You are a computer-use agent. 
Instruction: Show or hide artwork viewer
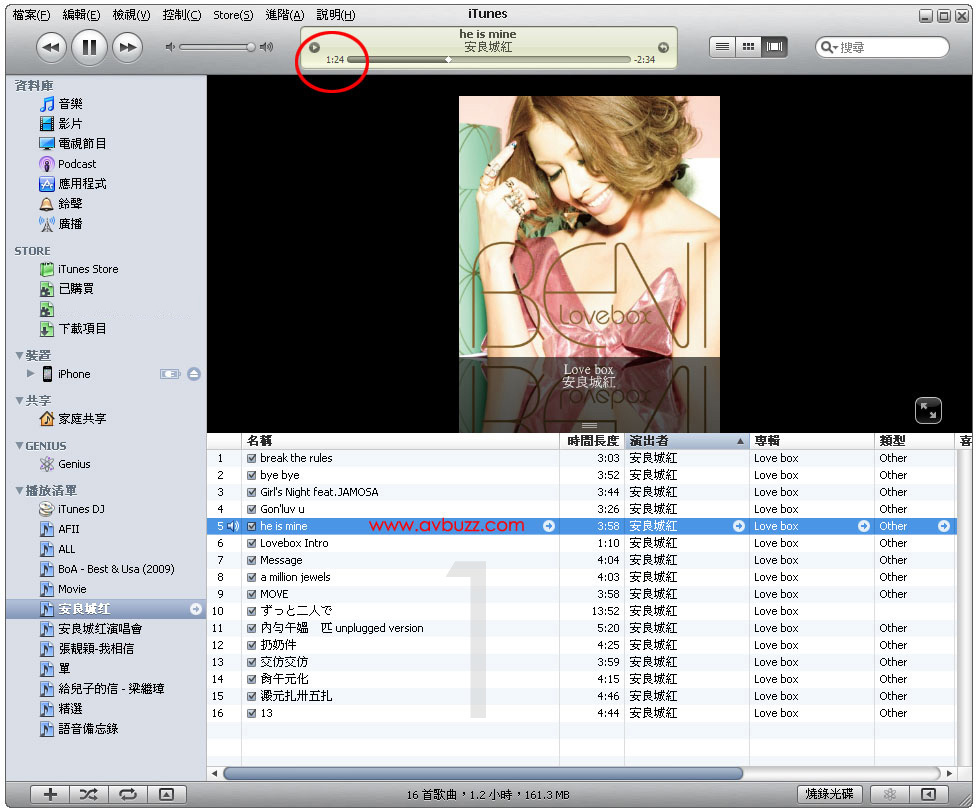click(167, 795)
